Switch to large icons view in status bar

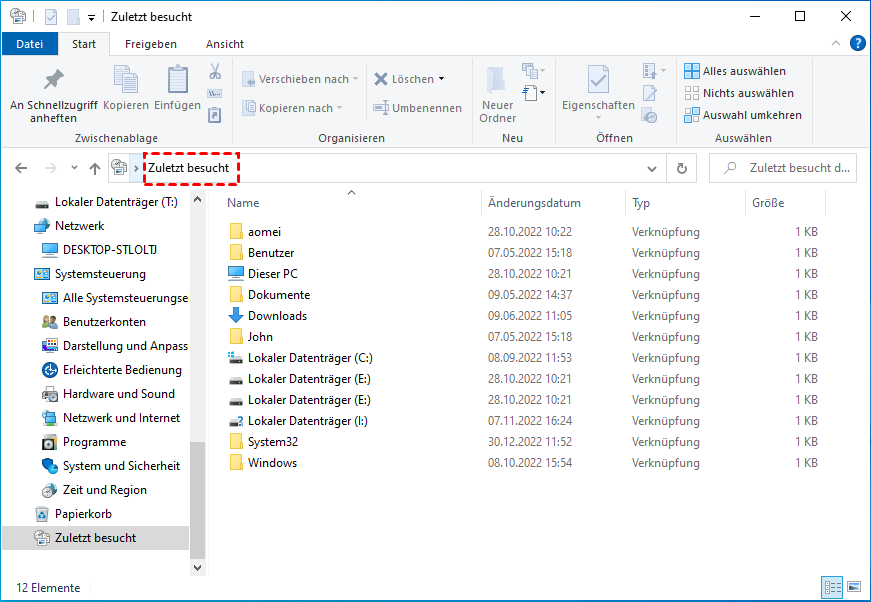tap(854, 588)
